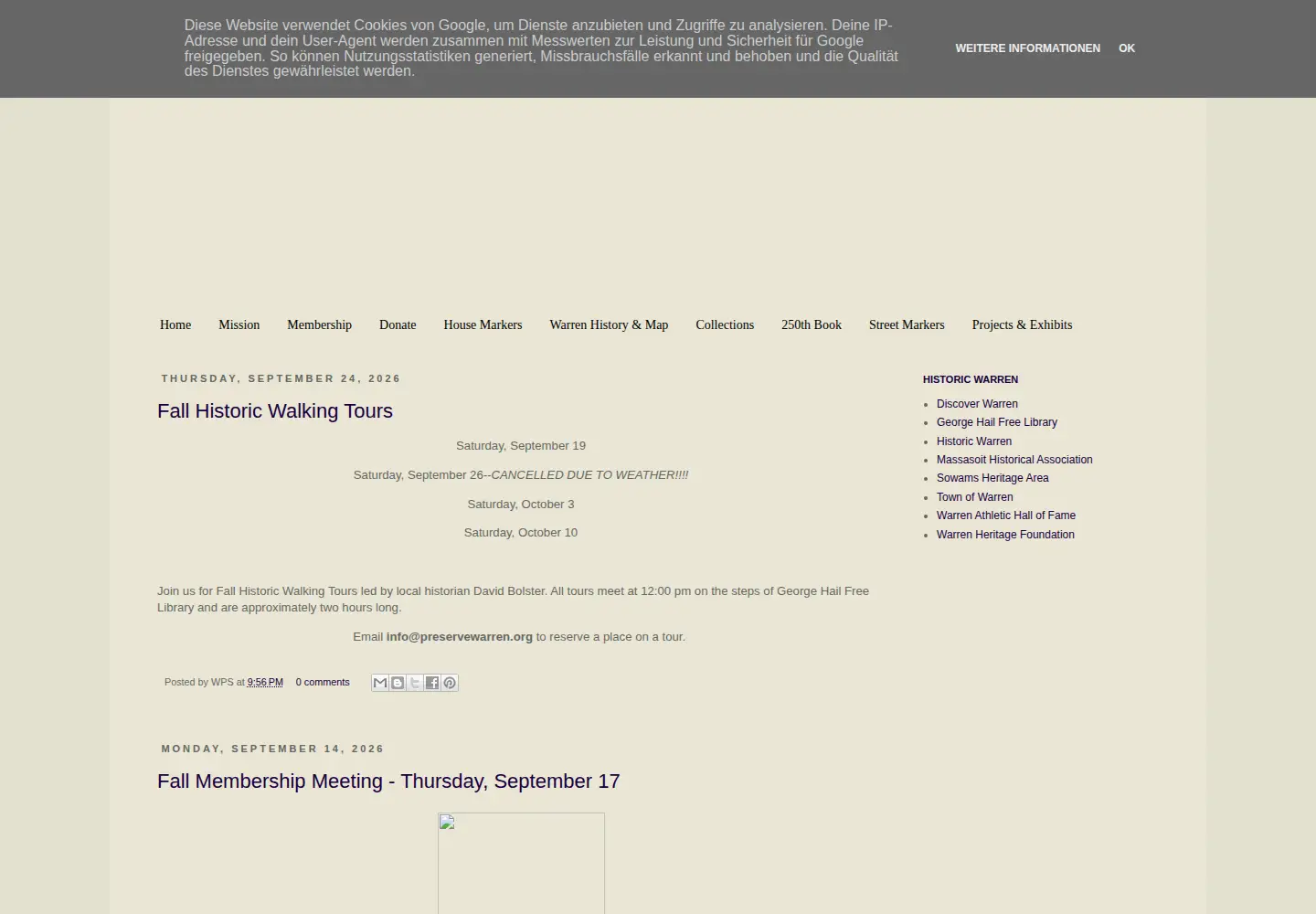Visit the Sowams Heritage Area link
1316x914 pixels.
(992, 478)
